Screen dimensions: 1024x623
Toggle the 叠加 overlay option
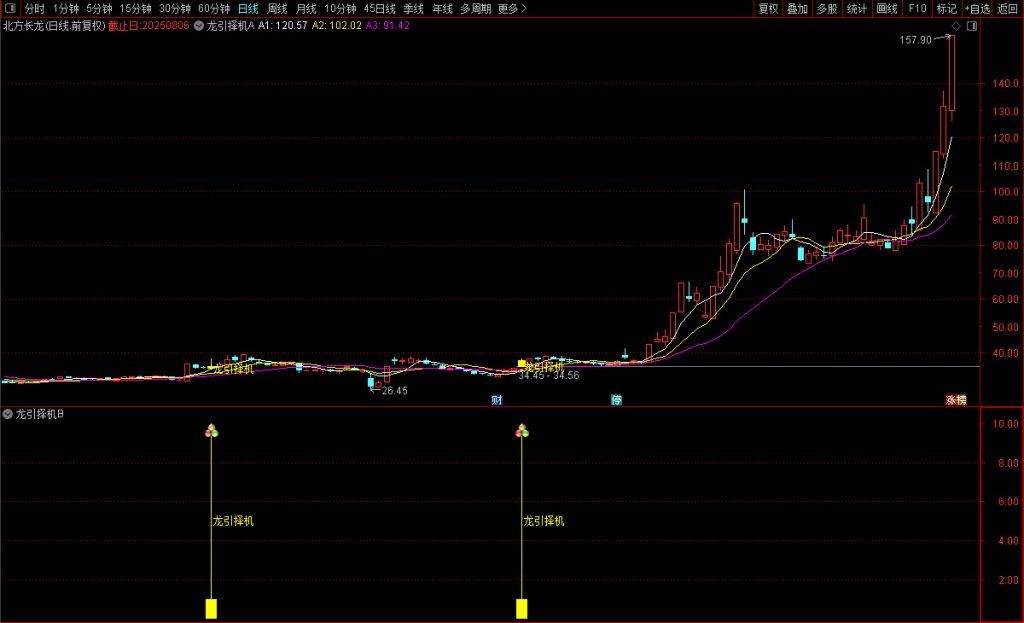click(797, 8)
